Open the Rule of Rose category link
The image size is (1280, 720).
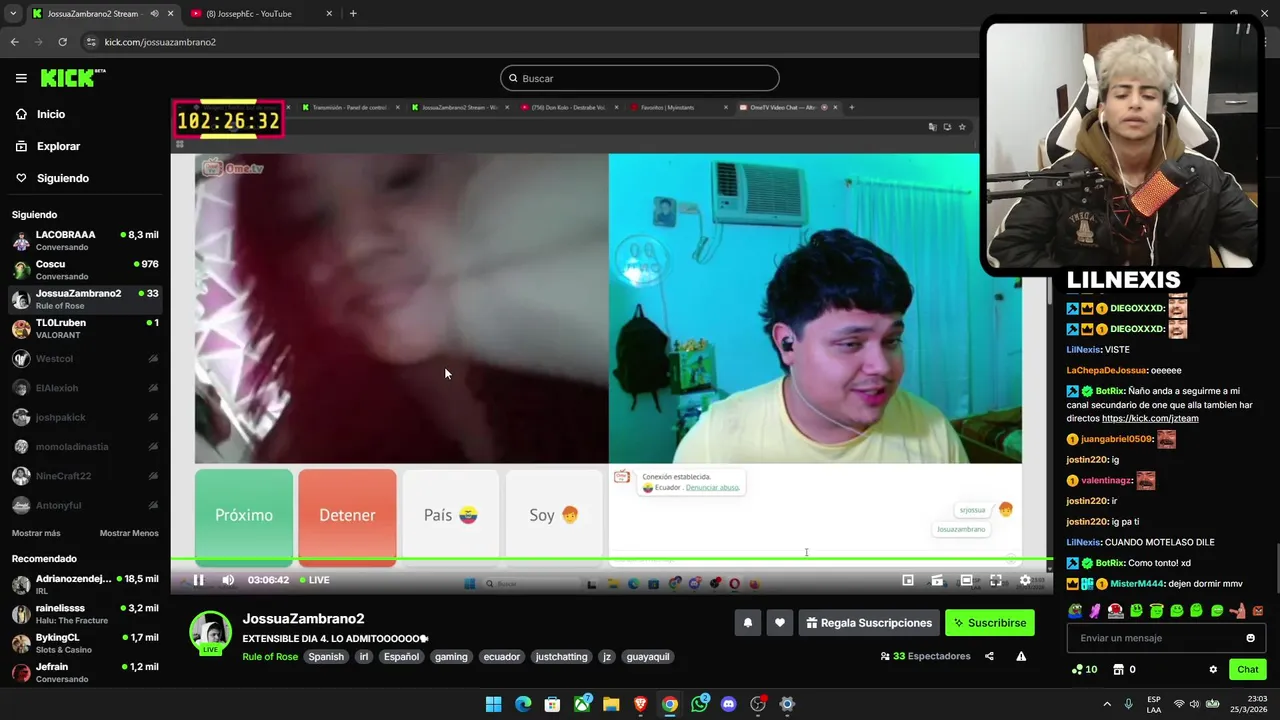coord(270,657)
